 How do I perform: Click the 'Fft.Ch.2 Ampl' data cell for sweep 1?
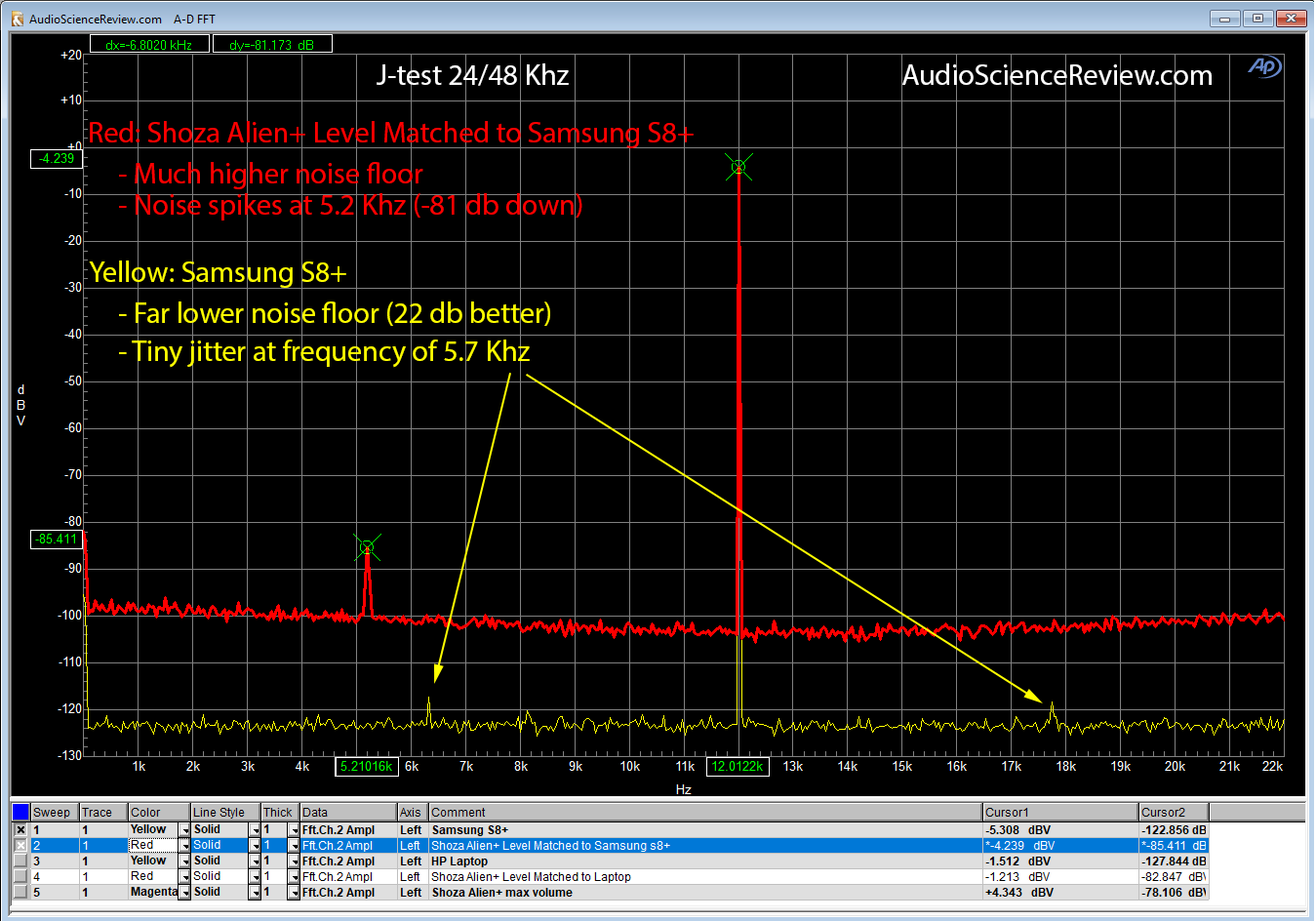[348, 830]
